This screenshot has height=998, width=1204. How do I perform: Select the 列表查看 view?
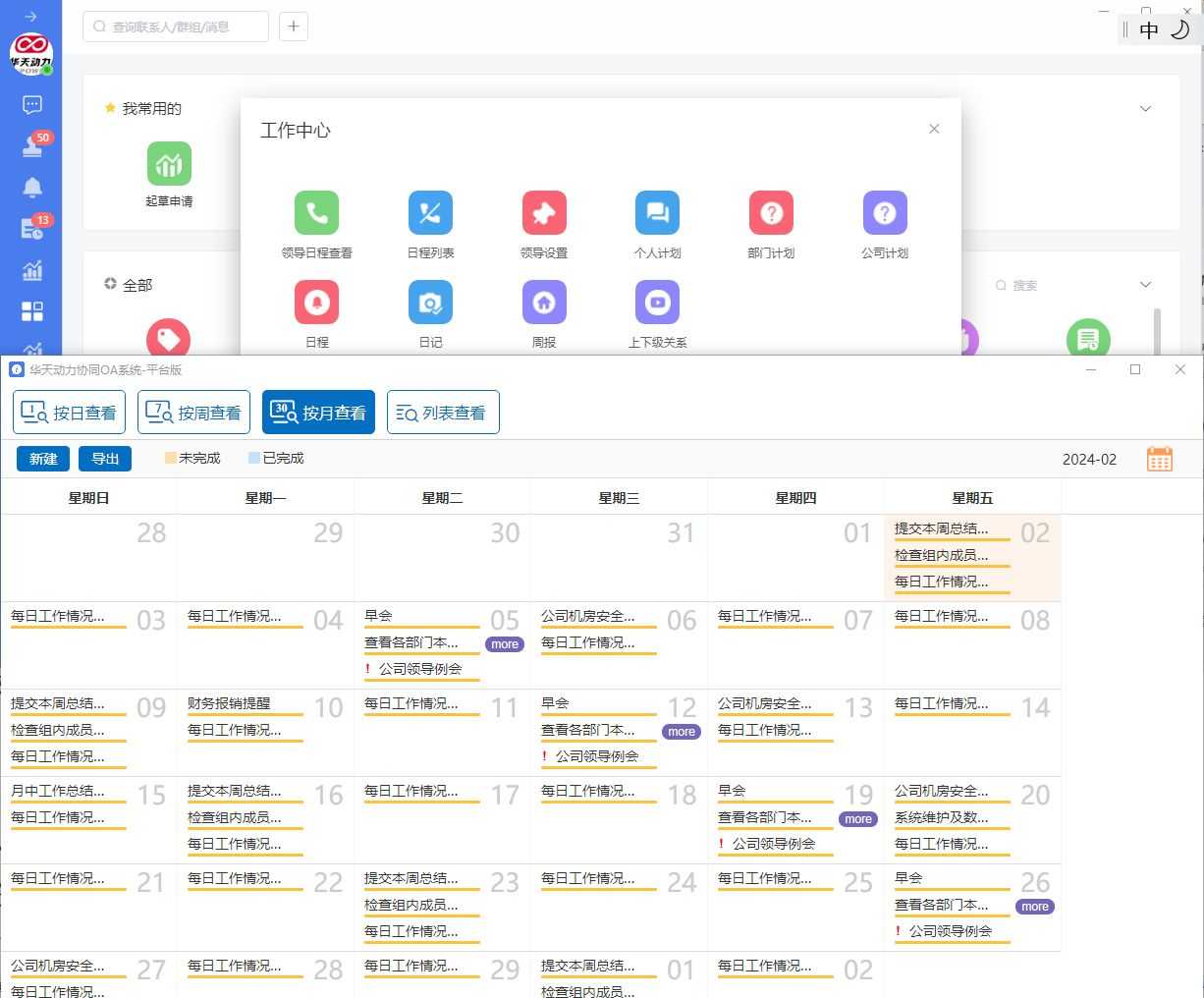click(443, 413)
